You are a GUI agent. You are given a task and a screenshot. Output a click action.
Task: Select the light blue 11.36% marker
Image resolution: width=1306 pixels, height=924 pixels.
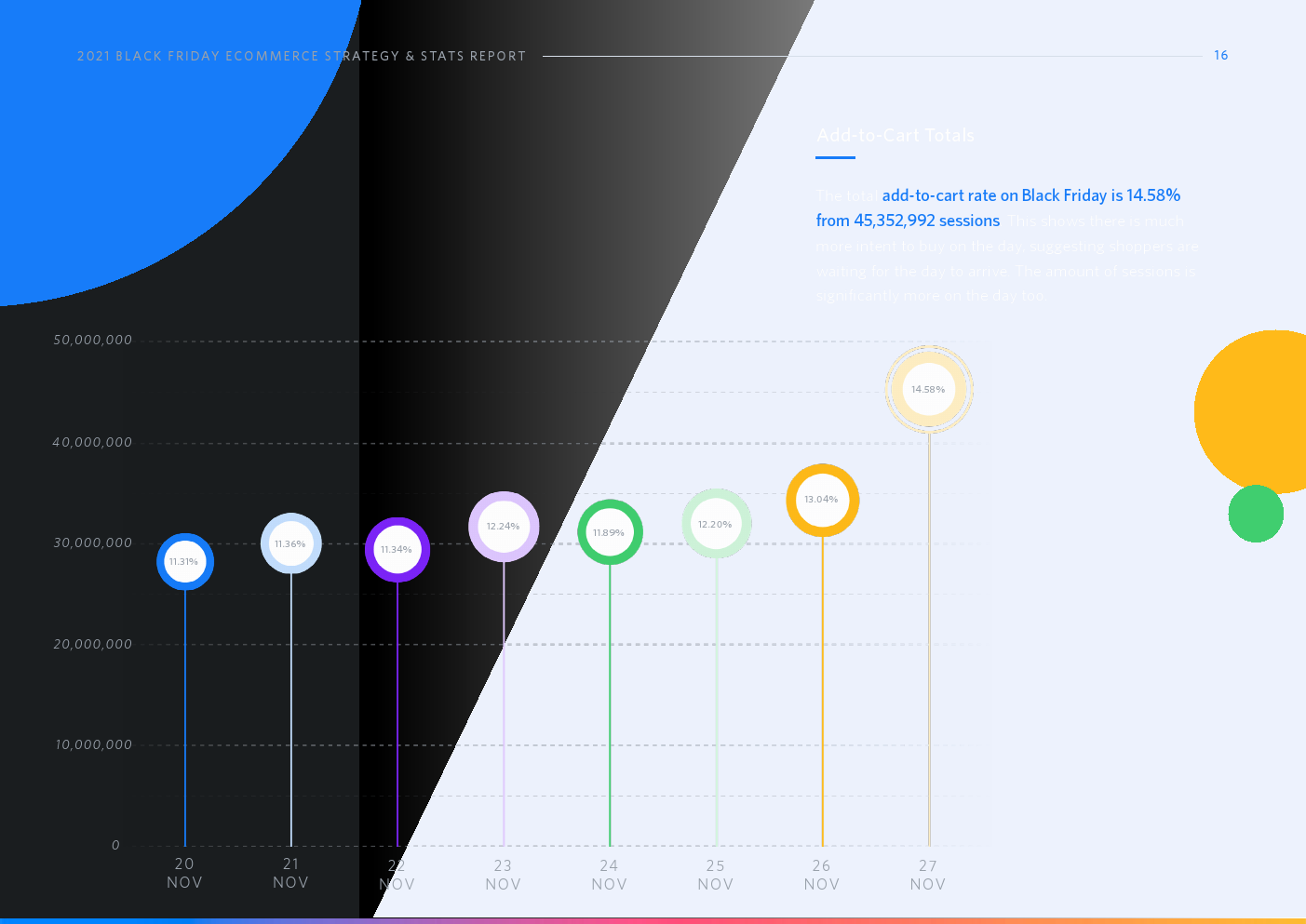pyautogui.click(x=290, y=543)
